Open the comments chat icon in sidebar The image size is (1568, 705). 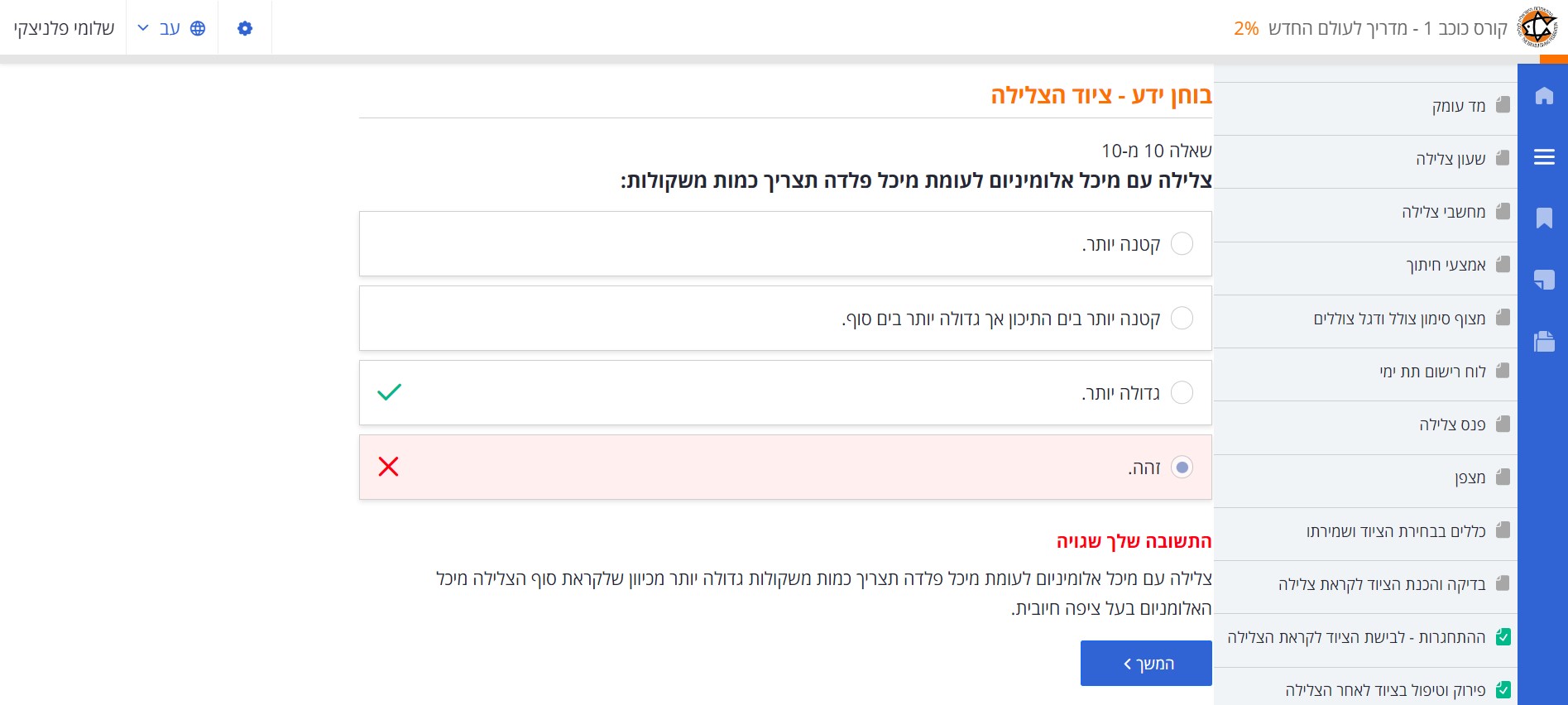point(1543,280)
